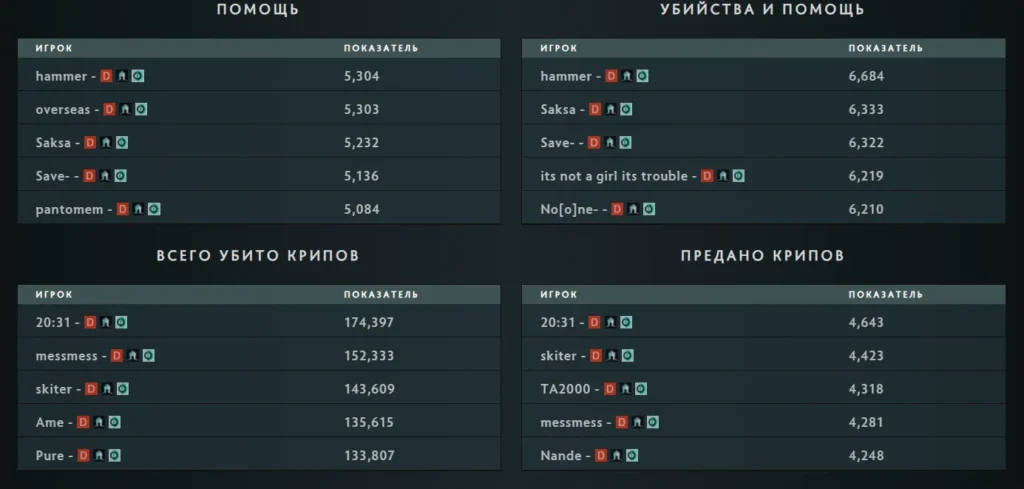Select player 'its not a girl its trouble'
Image resolution: width=1024 pixels, height=489 pixels.
(614, 176)
